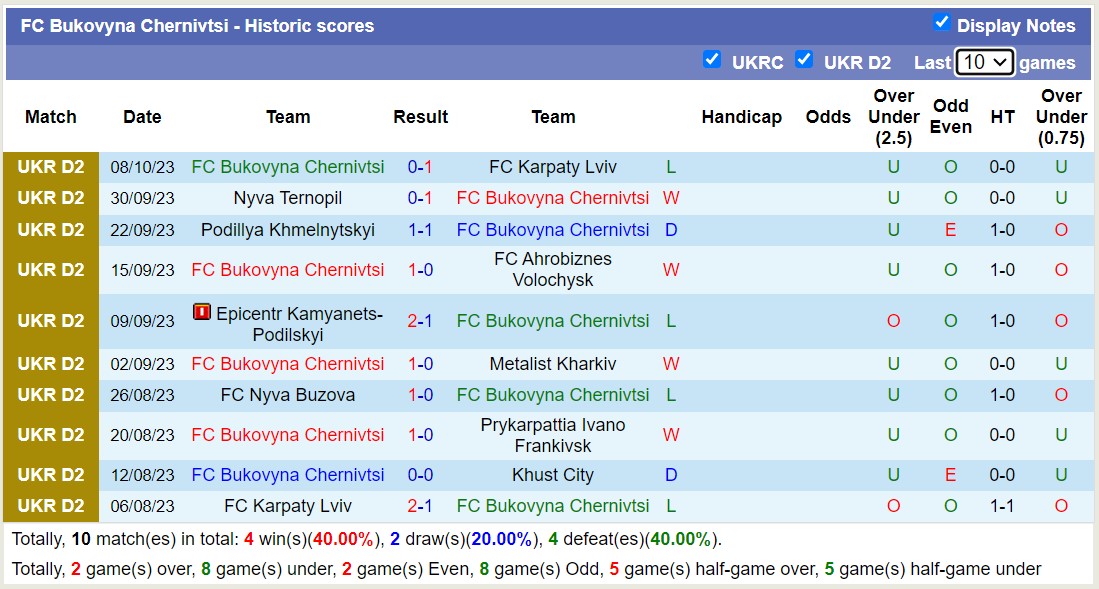Open Podillya Khmelnytskyi team page

pyautogui.click(x=288, y=230)
